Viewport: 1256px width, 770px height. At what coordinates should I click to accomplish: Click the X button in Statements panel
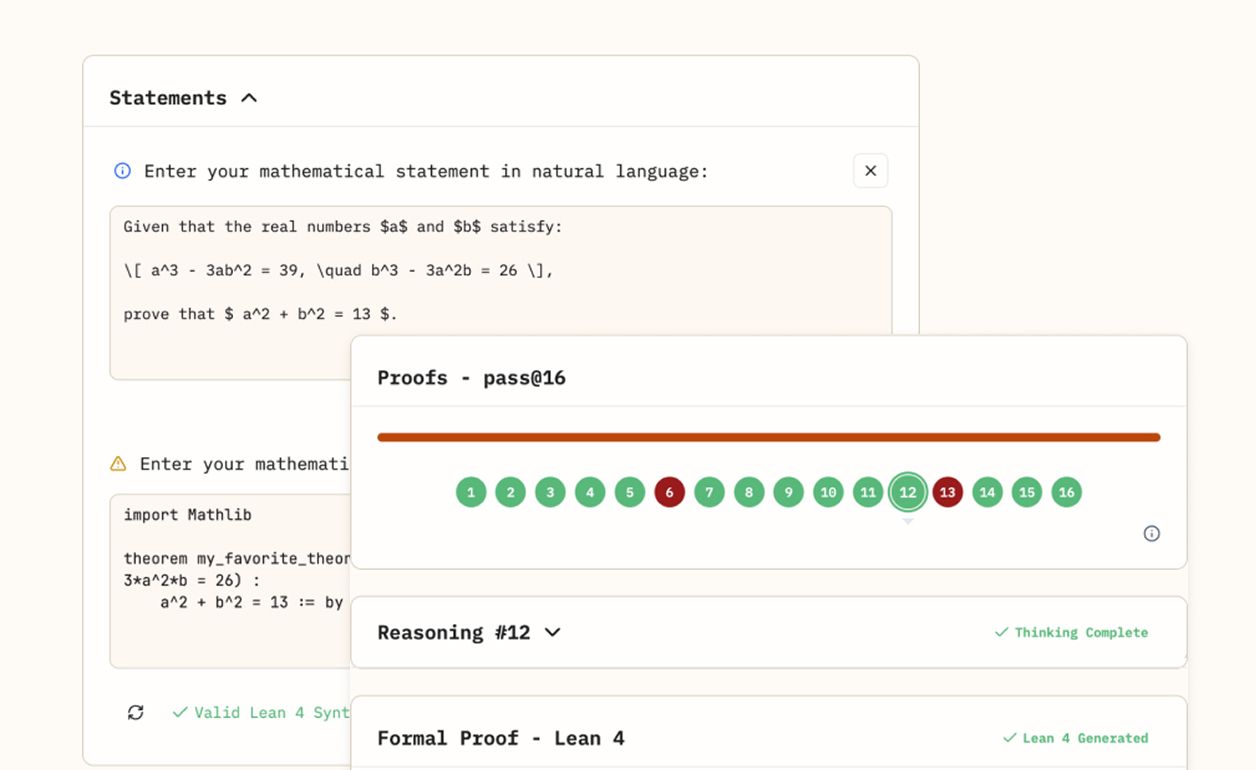870,171
